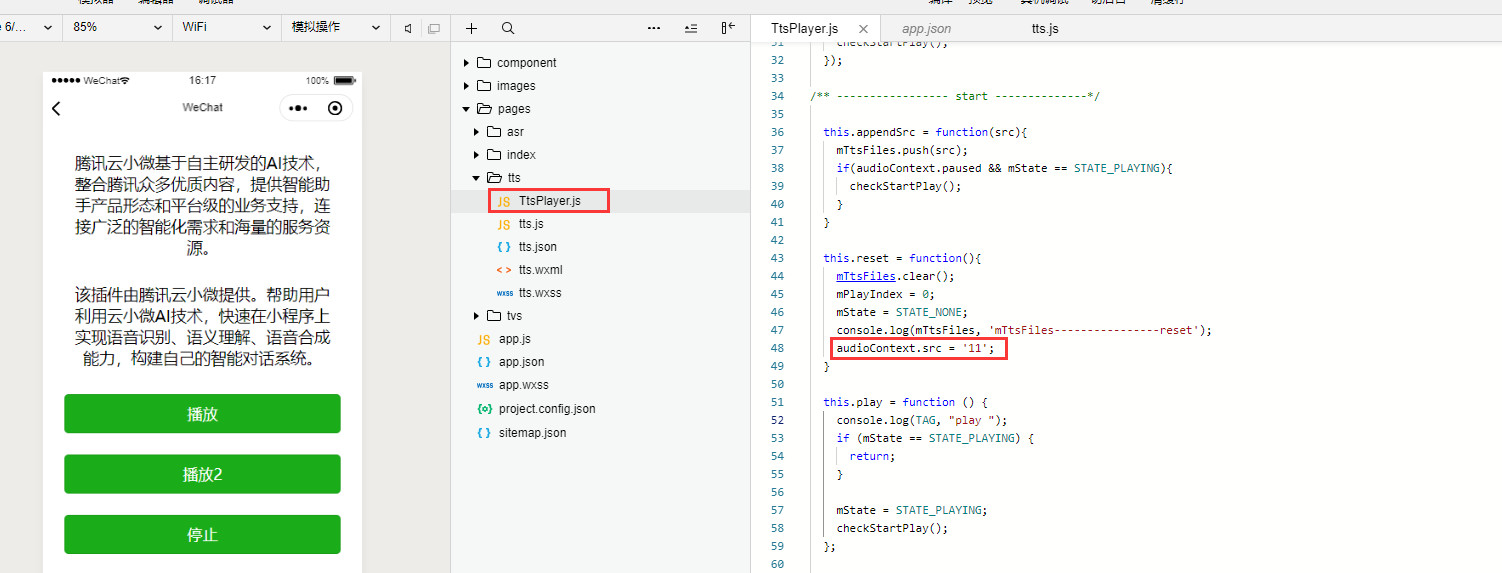Image resolution: width=1502 pixels, height=573 pixels.
Task: Click the 16:17 time in simulator
Action: coord(202,80)
